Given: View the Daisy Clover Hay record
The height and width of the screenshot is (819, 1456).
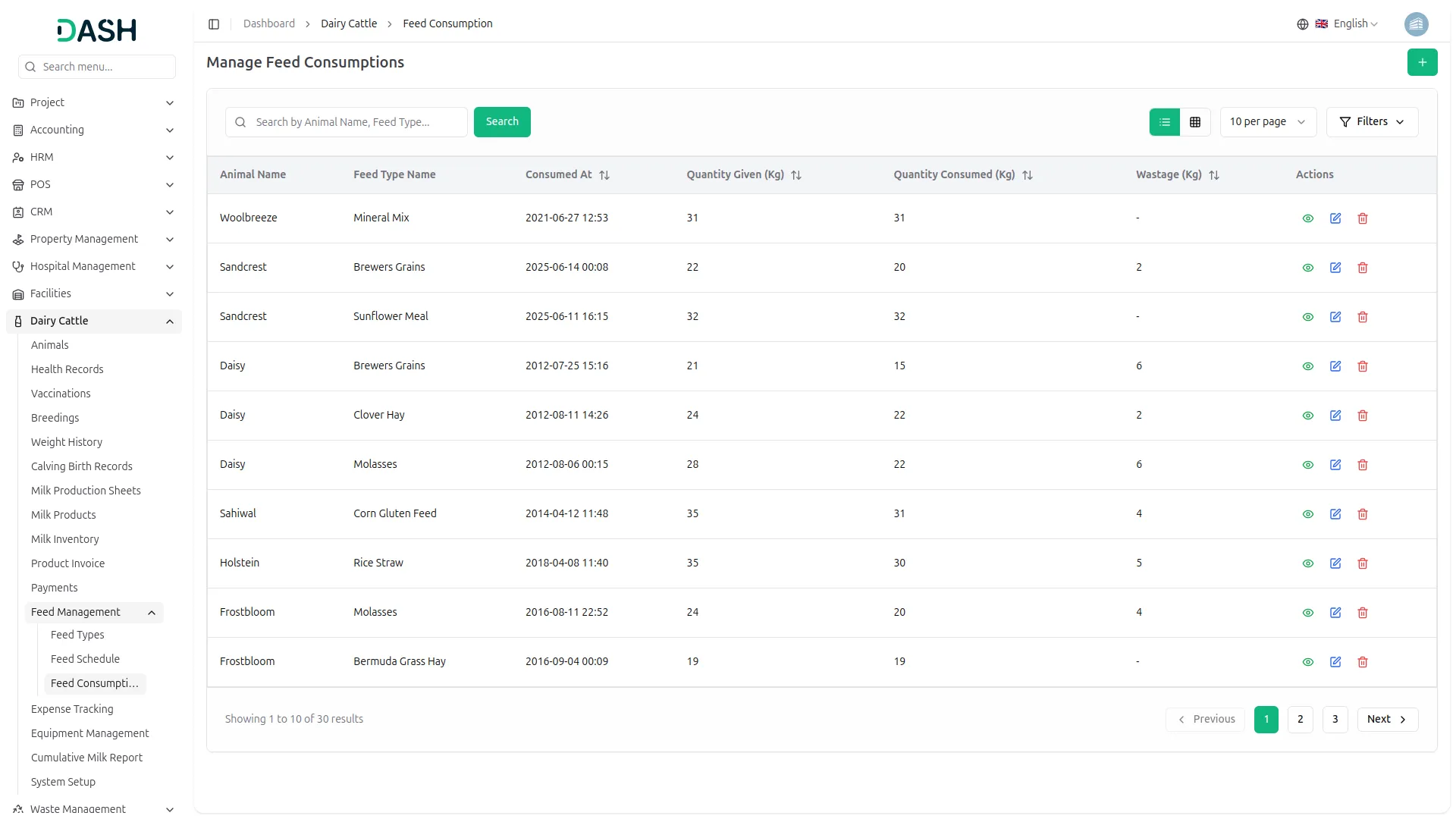Looking at the screenshot, I should click(x=1308, y=416).
